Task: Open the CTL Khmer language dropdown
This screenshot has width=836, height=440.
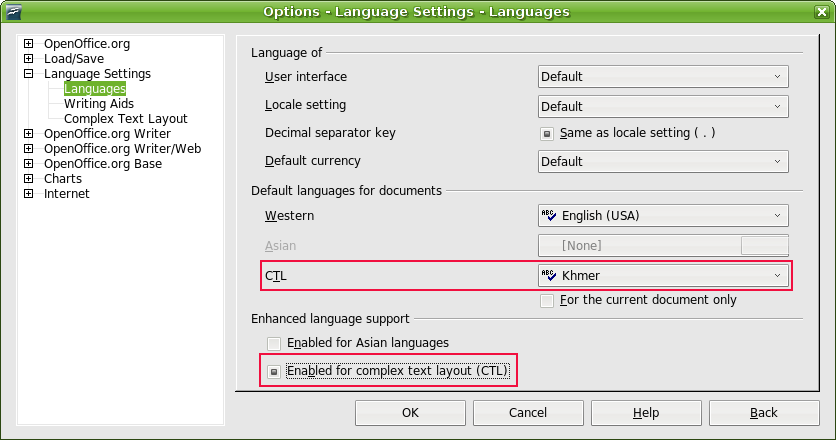Action: click(x=663, y=275)
